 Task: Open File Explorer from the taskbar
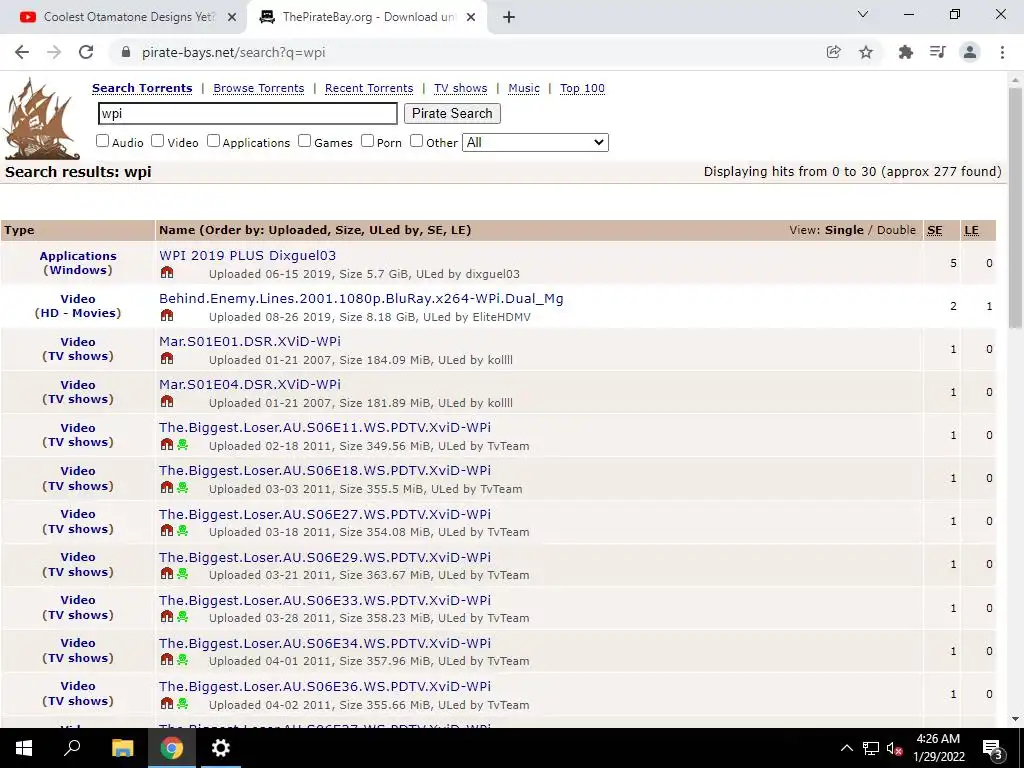coord(122,748)
